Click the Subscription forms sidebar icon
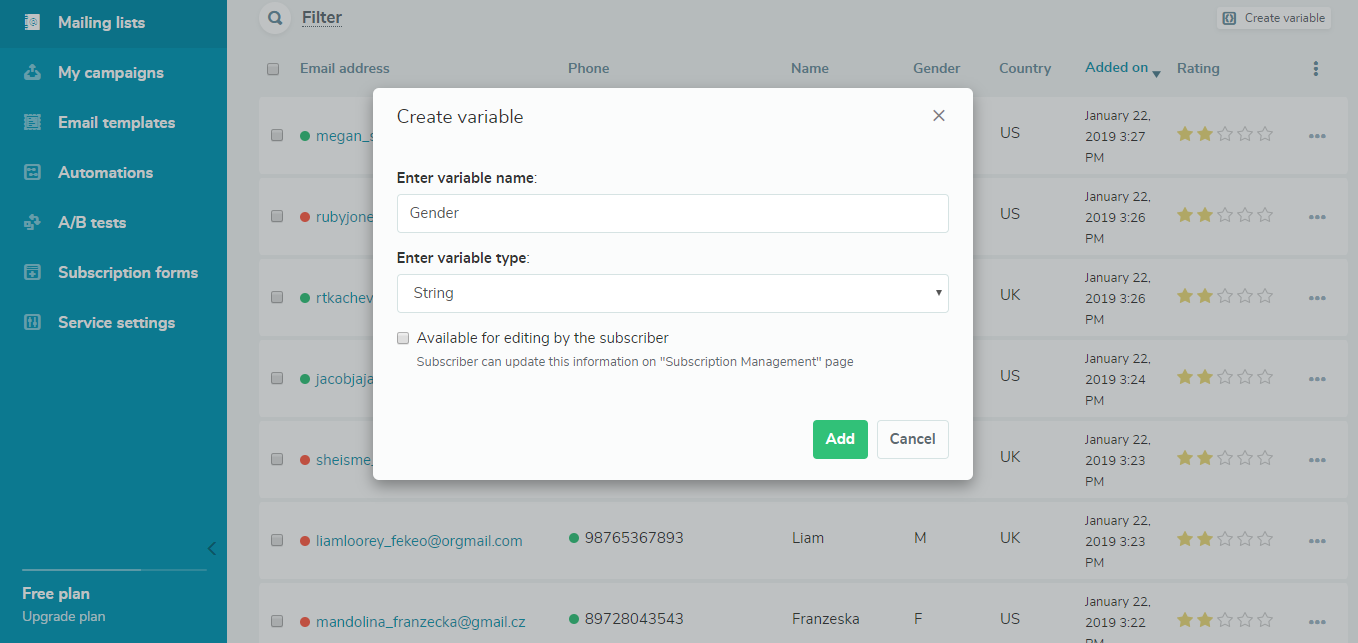Screen dimensions: 1358x643 click(32, 272)
